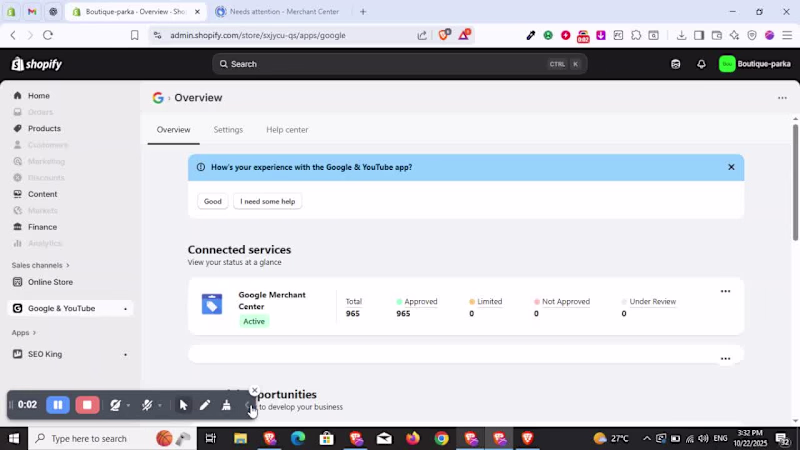Open Firefox from the taskbar
The height and width of the screenshot is (450, 800).
tap(413, 438)
